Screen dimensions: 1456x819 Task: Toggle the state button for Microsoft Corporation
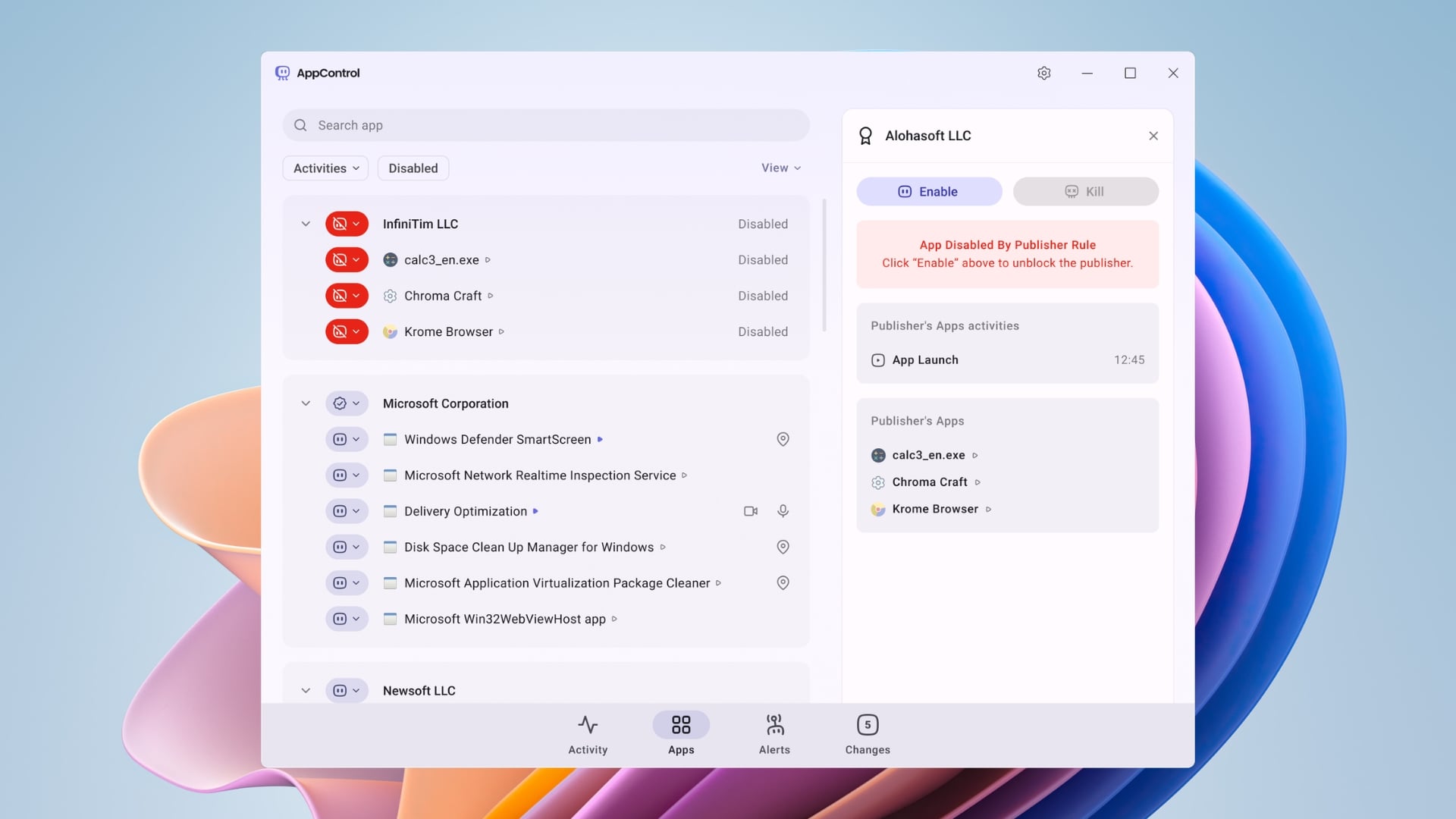point(347,403)
